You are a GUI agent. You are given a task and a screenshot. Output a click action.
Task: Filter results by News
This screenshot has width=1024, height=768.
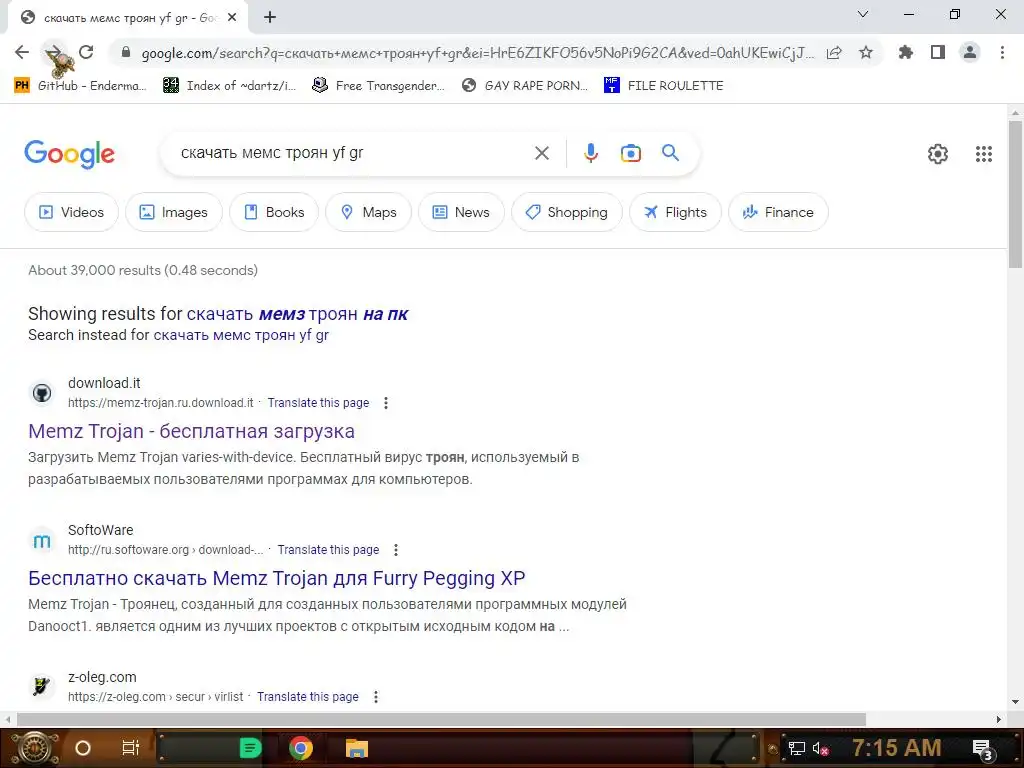point(461,212)
